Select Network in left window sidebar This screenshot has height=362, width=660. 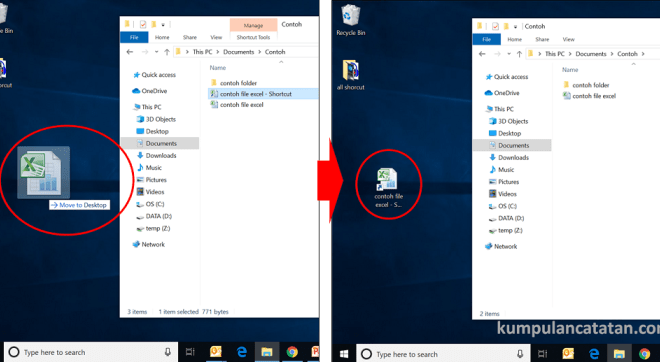tap(149, 245)
